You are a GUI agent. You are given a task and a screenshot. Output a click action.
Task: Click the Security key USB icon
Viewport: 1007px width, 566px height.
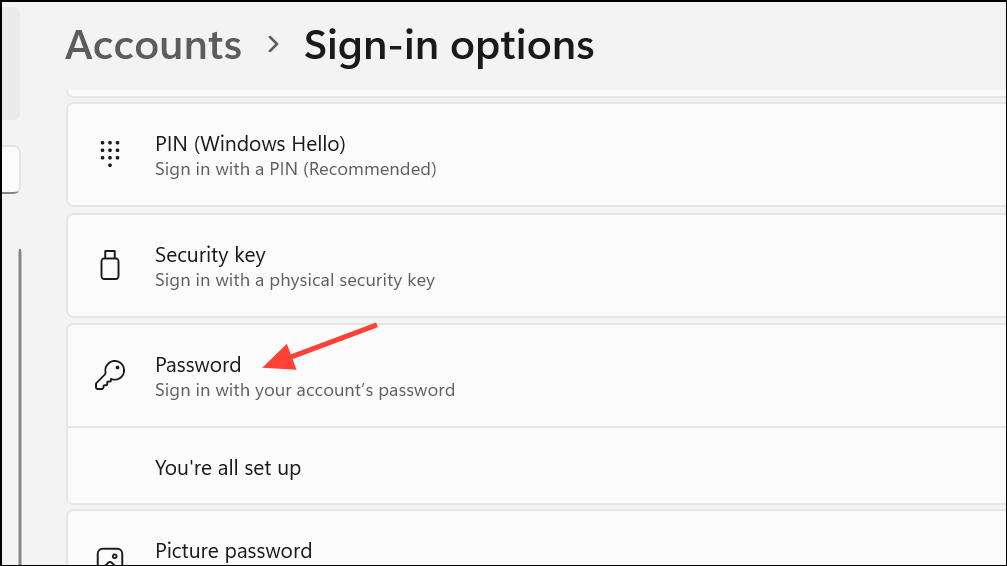(x=110, y=266)
